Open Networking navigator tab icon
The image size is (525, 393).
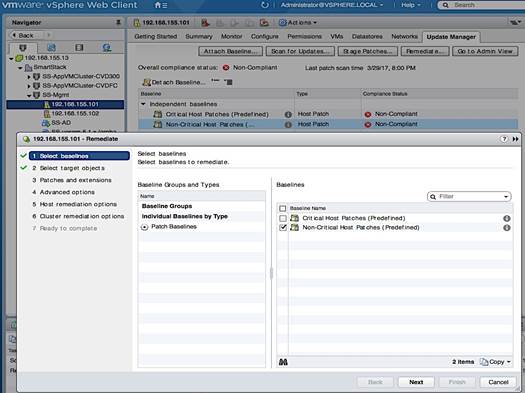[x=107, y=48]
